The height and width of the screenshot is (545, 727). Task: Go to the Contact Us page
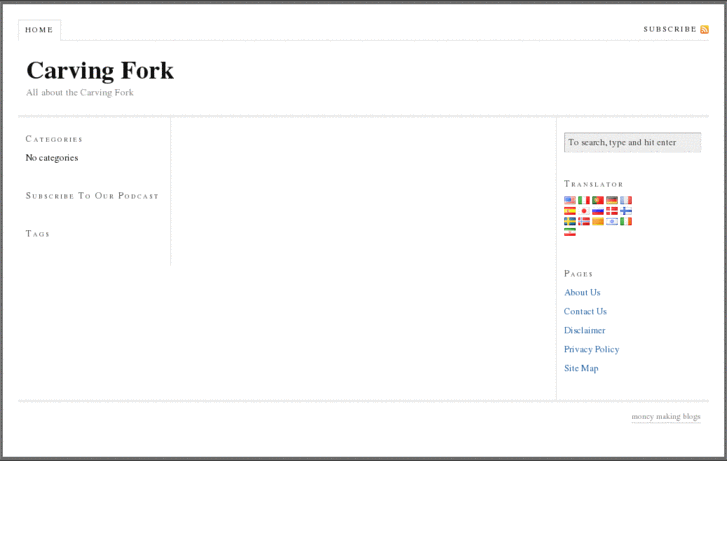(585, 312)
